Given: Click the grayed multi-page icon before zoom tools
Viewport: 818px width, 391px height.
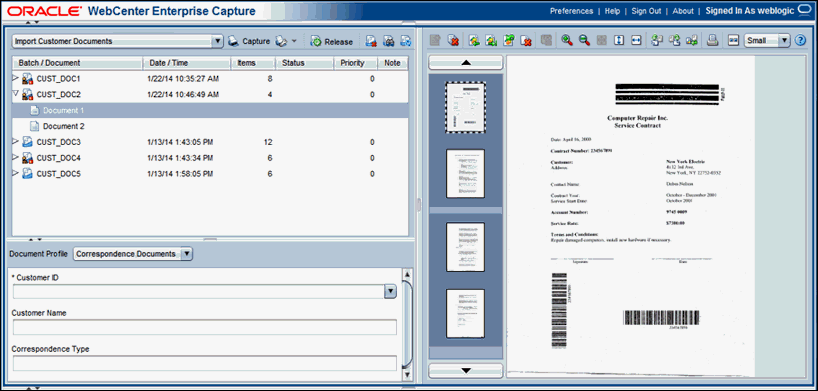Looking at the screenshot, I should [x=547, y=40].
